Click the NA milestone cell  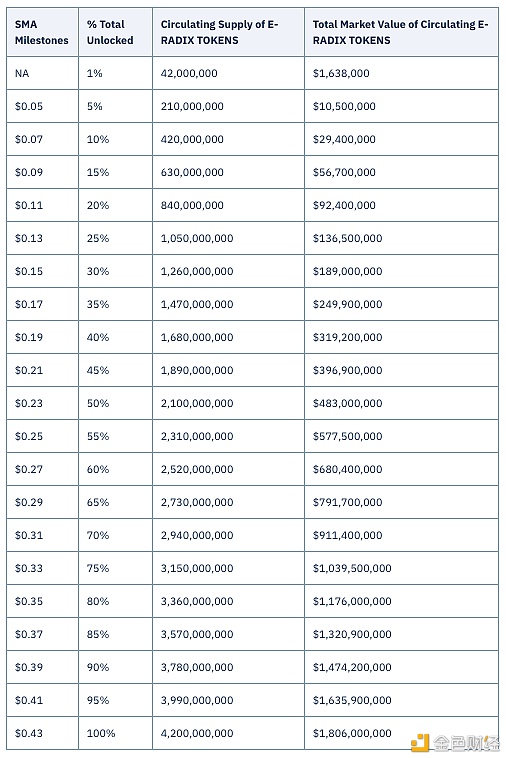(42, 73)
